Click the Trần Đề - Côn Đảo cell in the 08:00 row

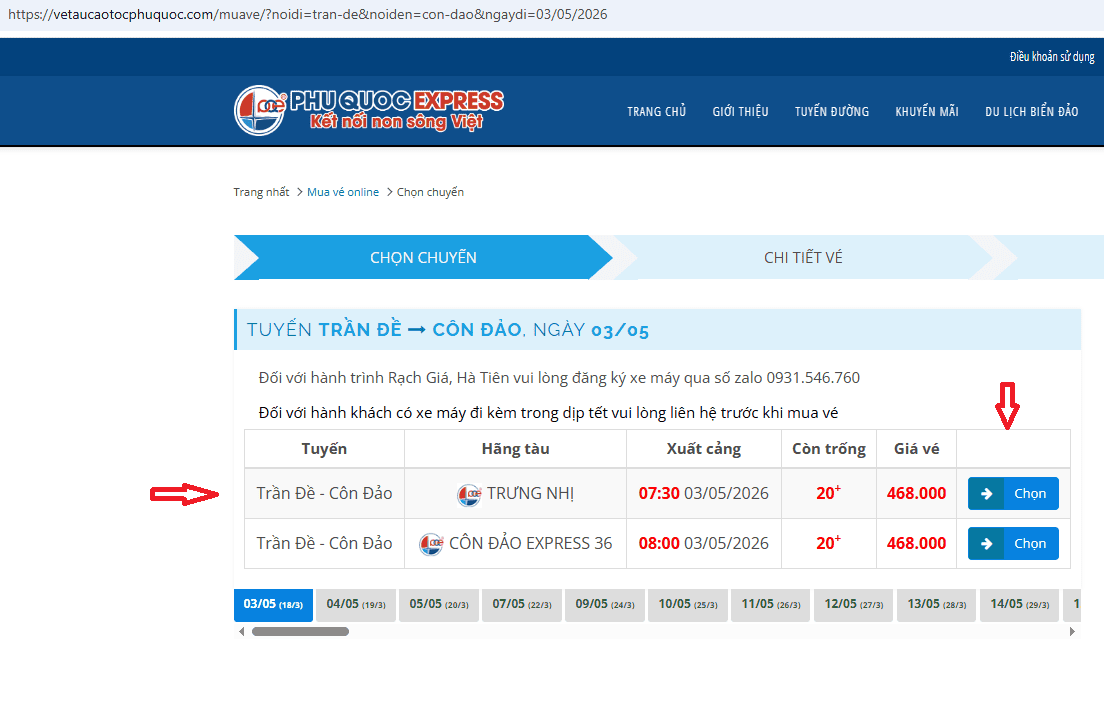coord(324,543)
